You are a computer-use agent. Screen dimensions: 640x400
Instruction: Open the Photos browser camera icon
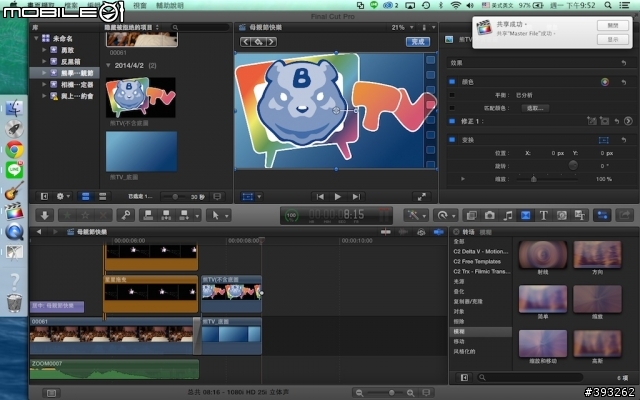489,215
